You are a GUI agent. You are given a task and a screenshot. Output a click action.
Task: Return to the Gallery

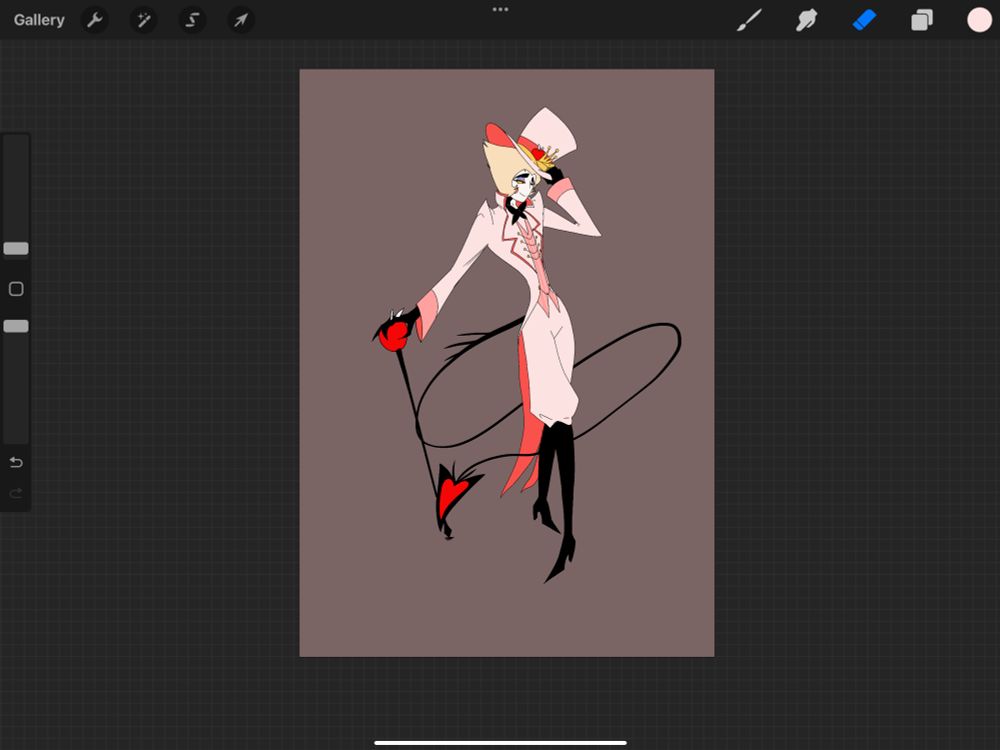[x=39, y=20]
